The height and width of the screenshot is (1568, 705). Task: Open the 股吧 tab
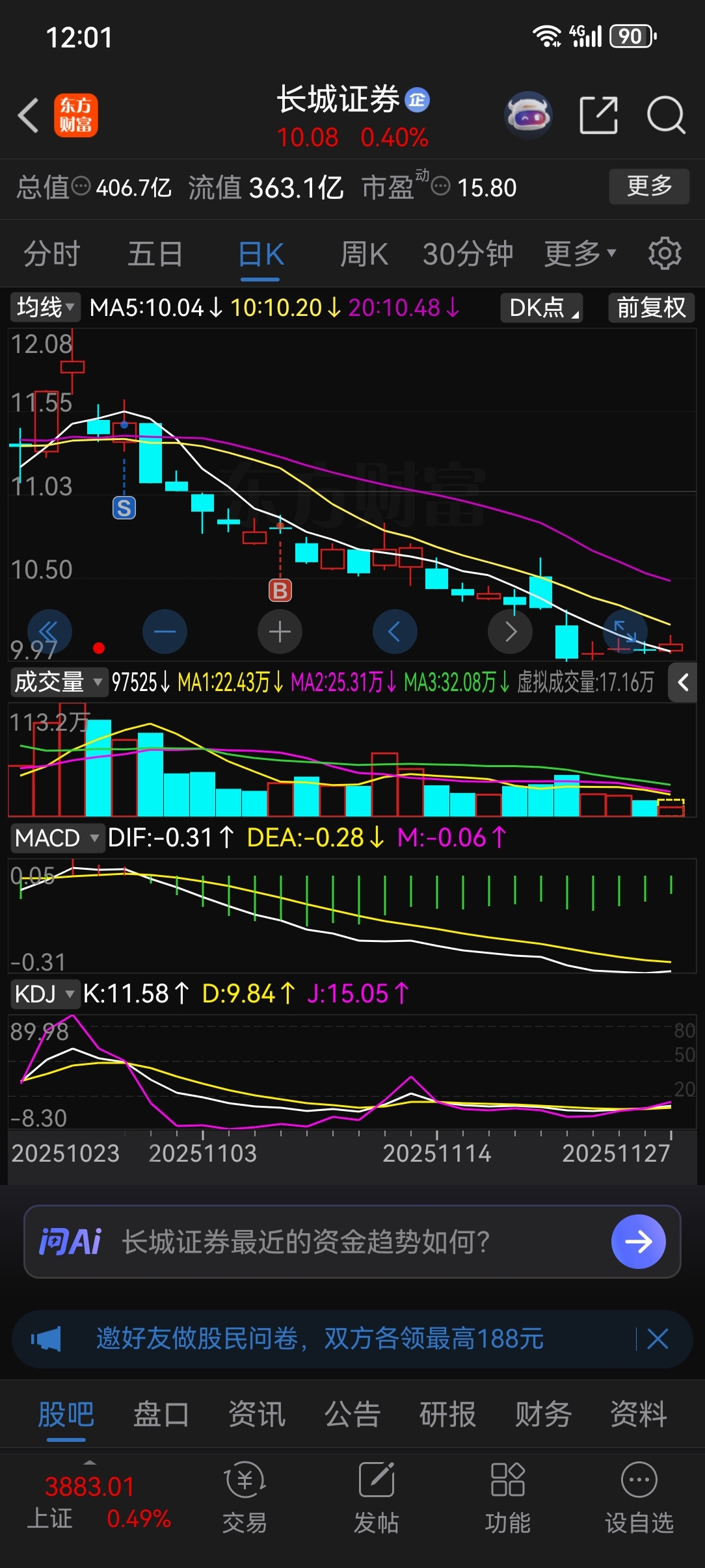tap(66, 1415)
